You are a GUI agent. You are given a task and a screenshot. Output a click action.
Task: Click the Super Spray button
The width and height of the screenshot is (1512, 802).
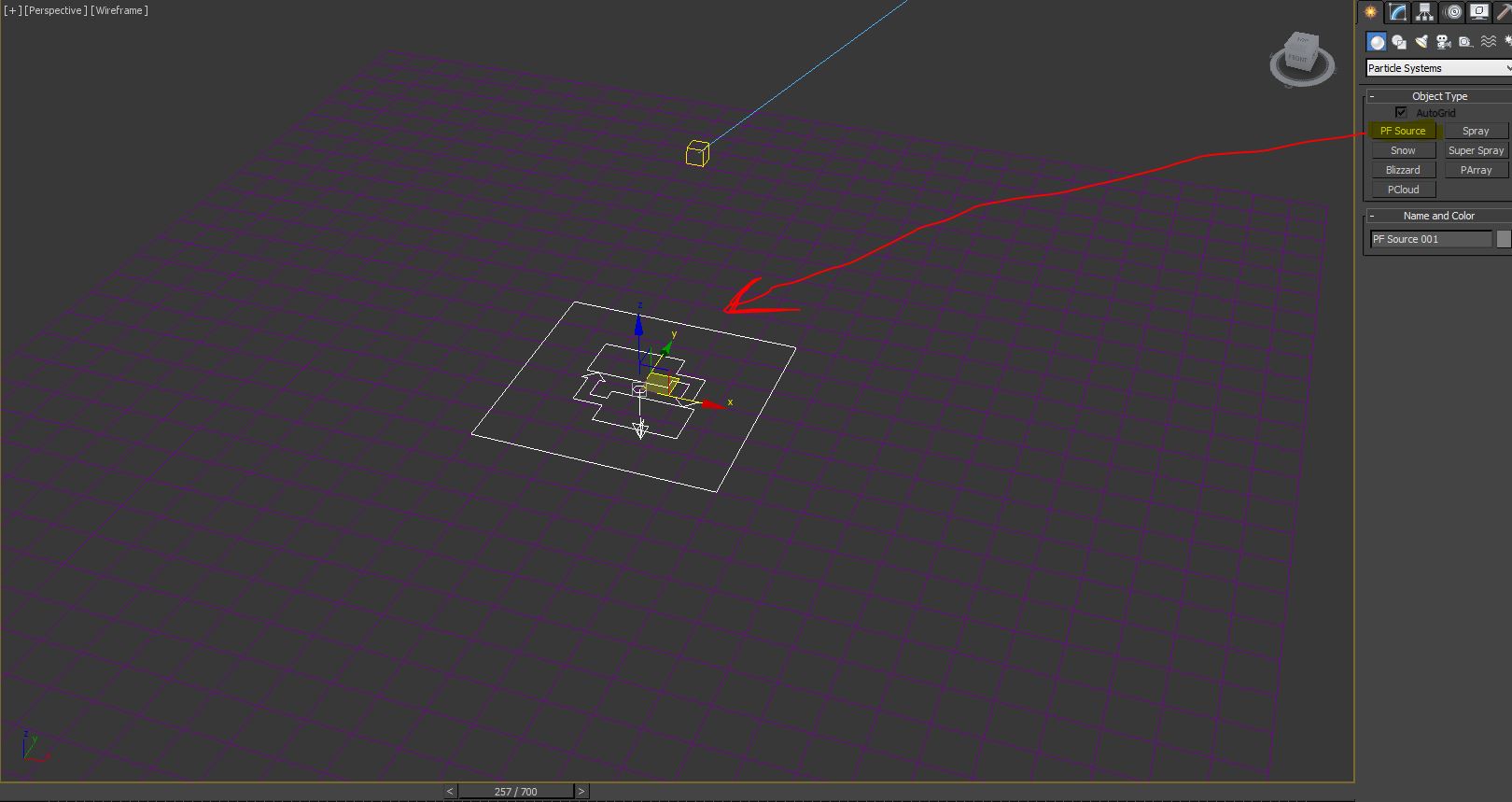[x=1476, y=150]
